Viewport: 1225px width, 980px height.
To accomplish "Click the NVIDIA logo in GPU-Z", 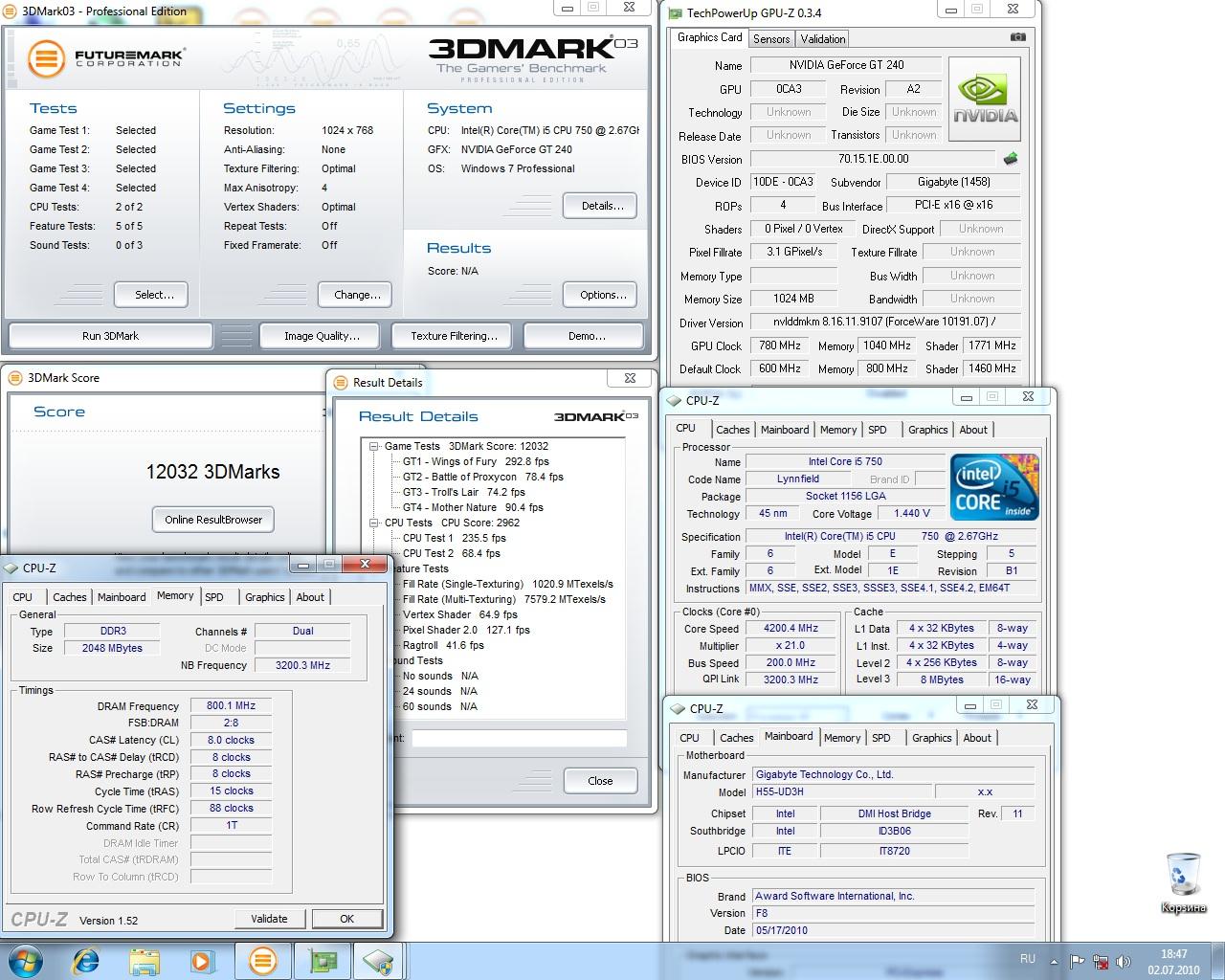I will pyautogui.click(x=985, y=99).
